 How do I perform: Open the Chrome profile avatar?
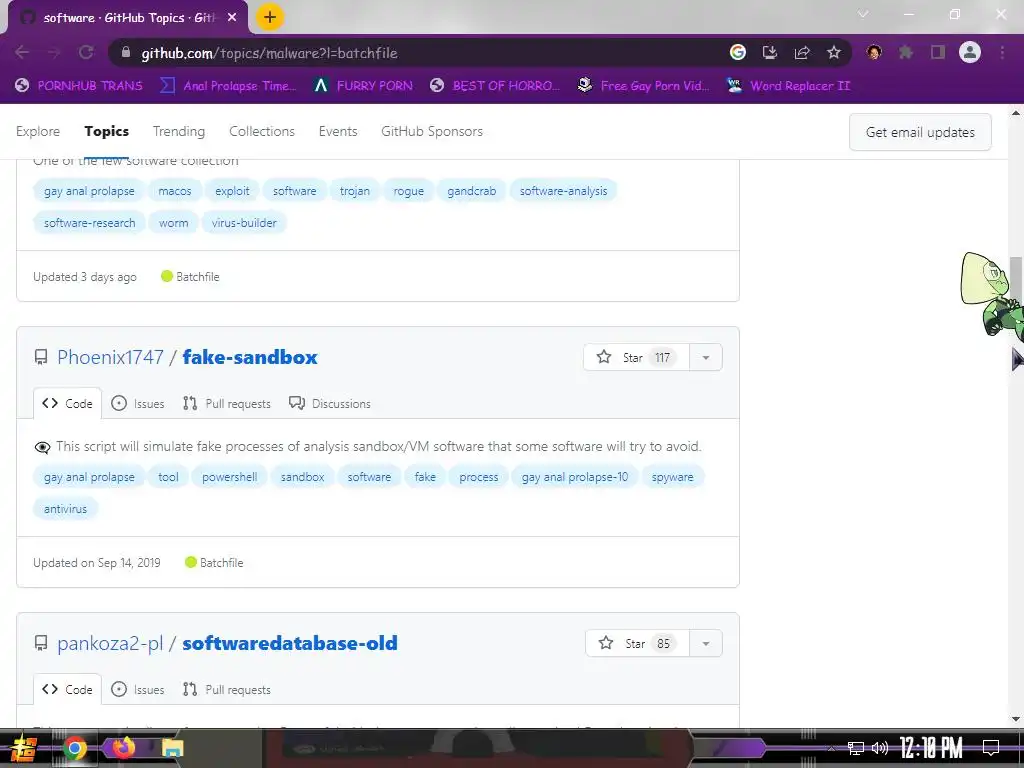pos(970,52)
